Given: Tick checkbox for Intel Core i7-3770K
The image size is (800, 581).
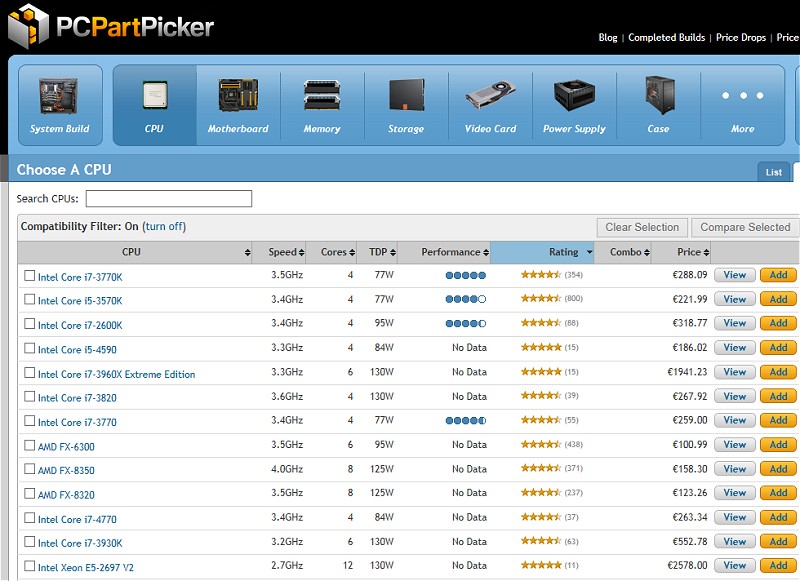Looking at the screenshot, I should click(30, 275).
